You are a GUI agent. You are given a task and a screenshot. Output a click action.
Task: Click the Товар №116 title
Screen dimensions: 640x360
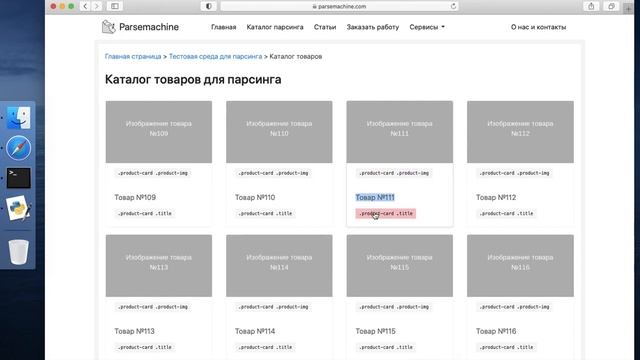tap(496, 331)
